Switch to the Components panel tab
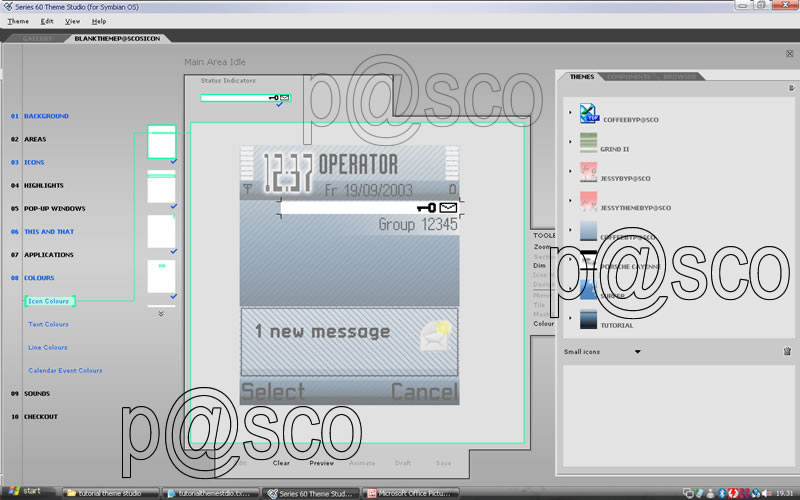Image resolution: width=800 pixels, height=500 pixels. pos(629,77)
